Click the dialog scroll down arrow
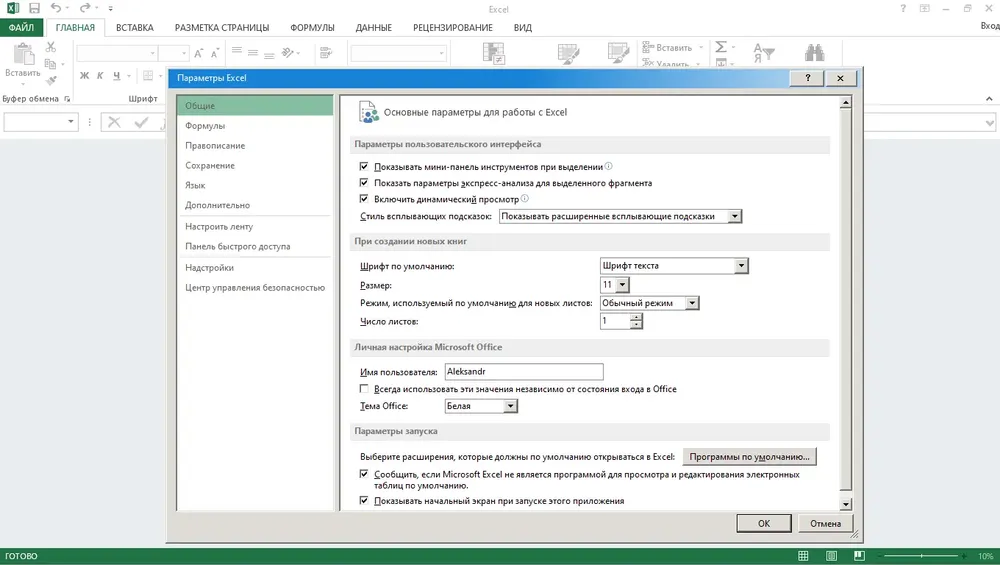1000x565 pixels. pyautogui.click(x=846, y=504)
